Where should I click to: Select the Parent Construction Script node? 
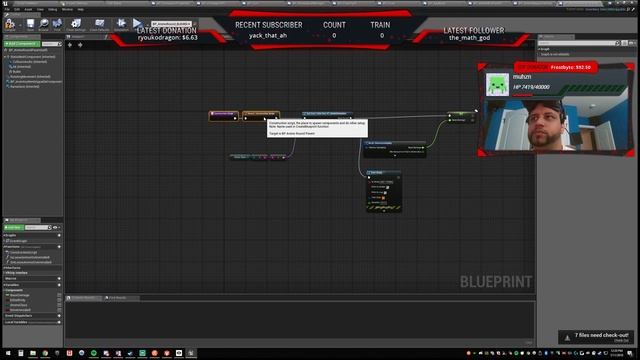coord(261,116)
